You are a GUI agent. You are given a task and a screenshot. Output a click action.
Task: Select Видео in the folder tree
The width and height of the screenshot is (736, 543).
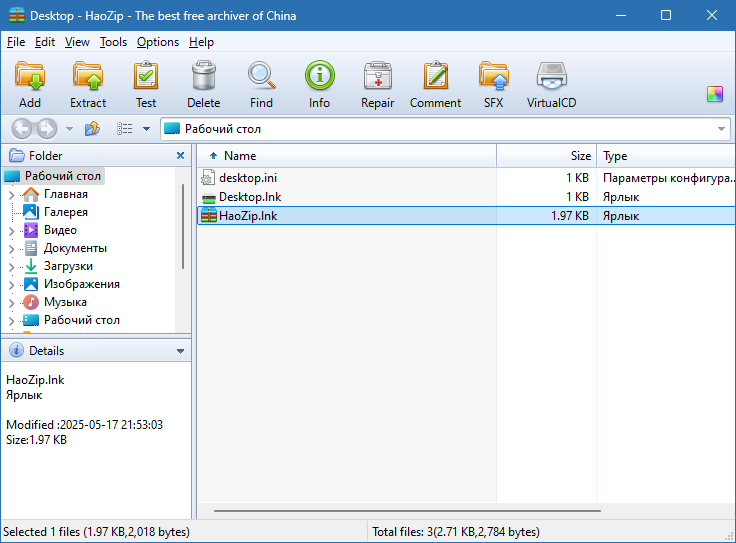click(x=60, y=230)
